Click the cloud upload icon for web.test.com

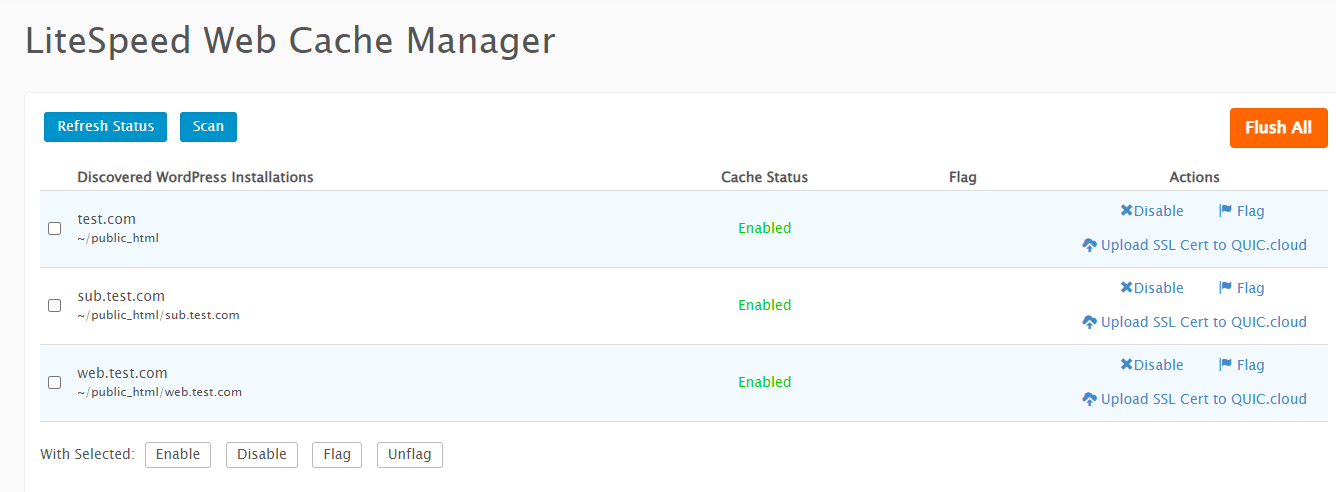pos(1090,399)
